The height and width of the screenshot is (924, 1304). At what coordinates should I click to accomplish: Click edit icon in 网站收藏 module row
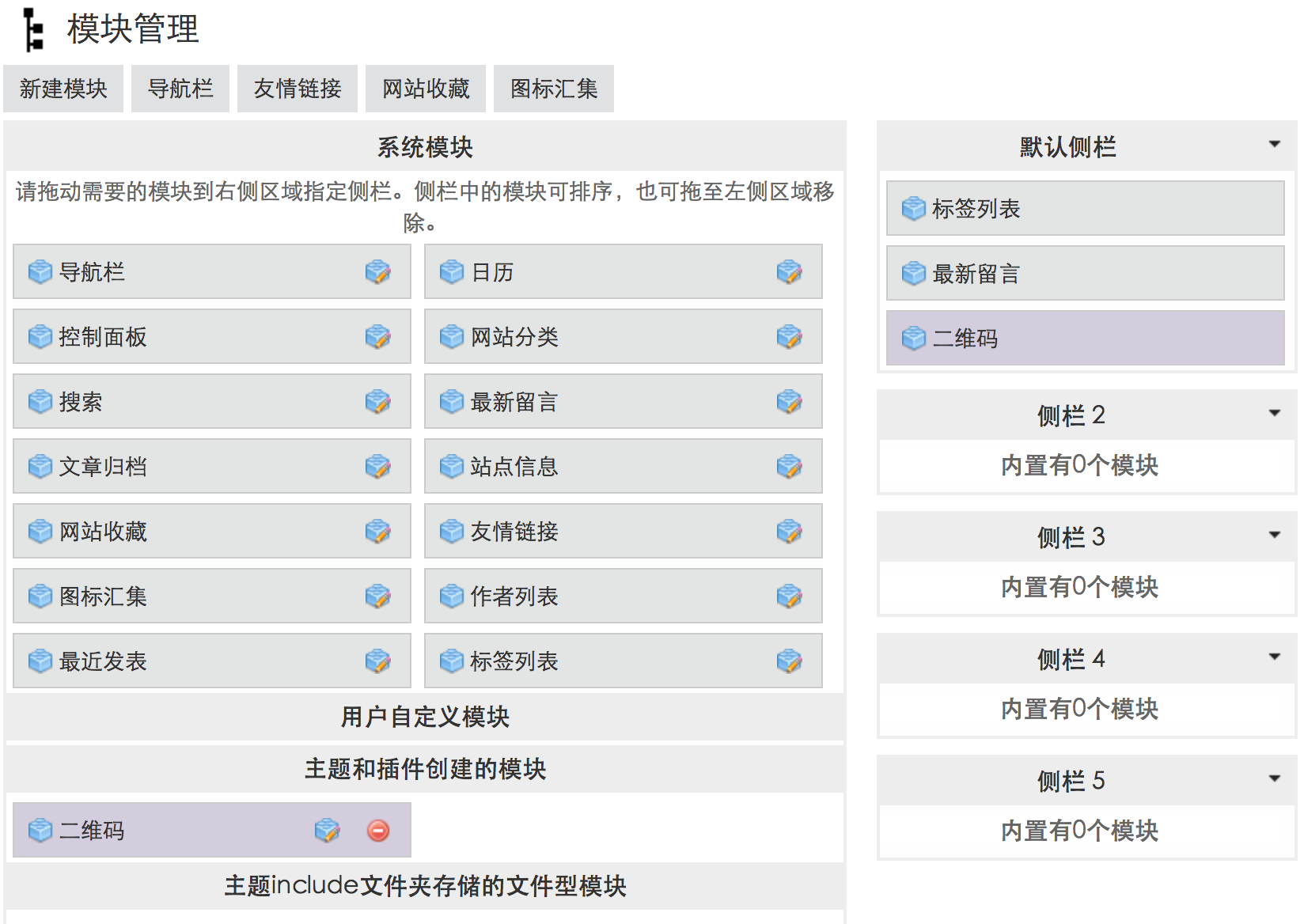pos(378,532)
